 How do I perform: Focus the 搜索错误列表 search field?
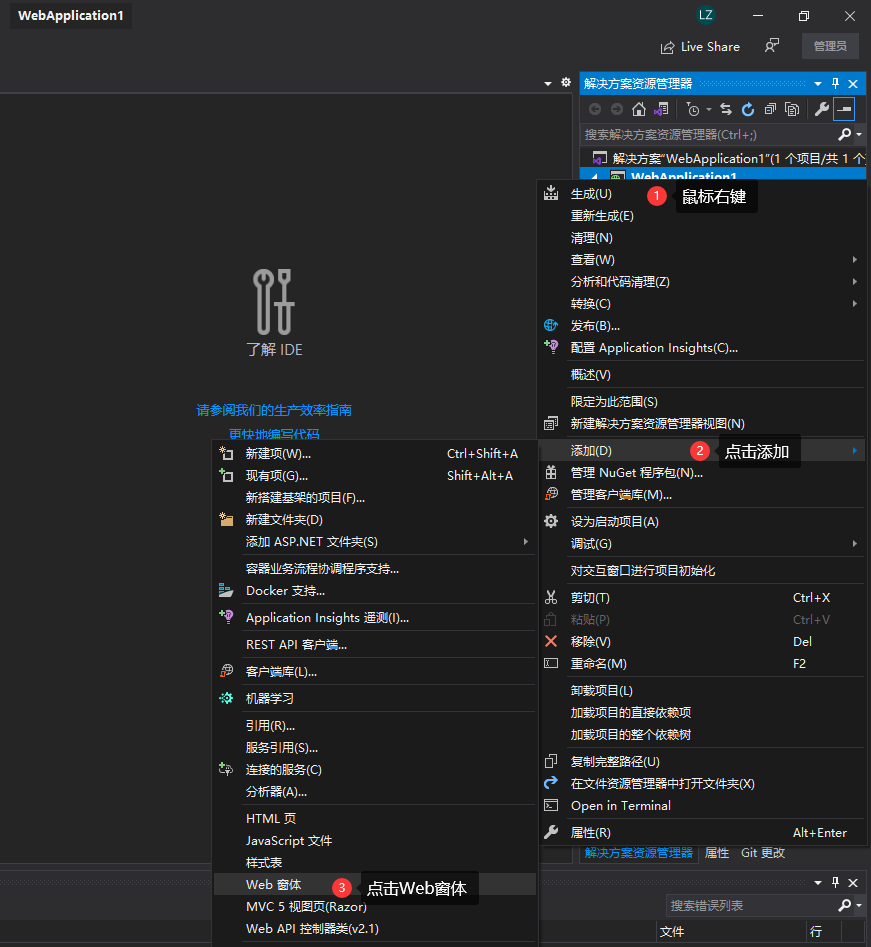[751, 905]
